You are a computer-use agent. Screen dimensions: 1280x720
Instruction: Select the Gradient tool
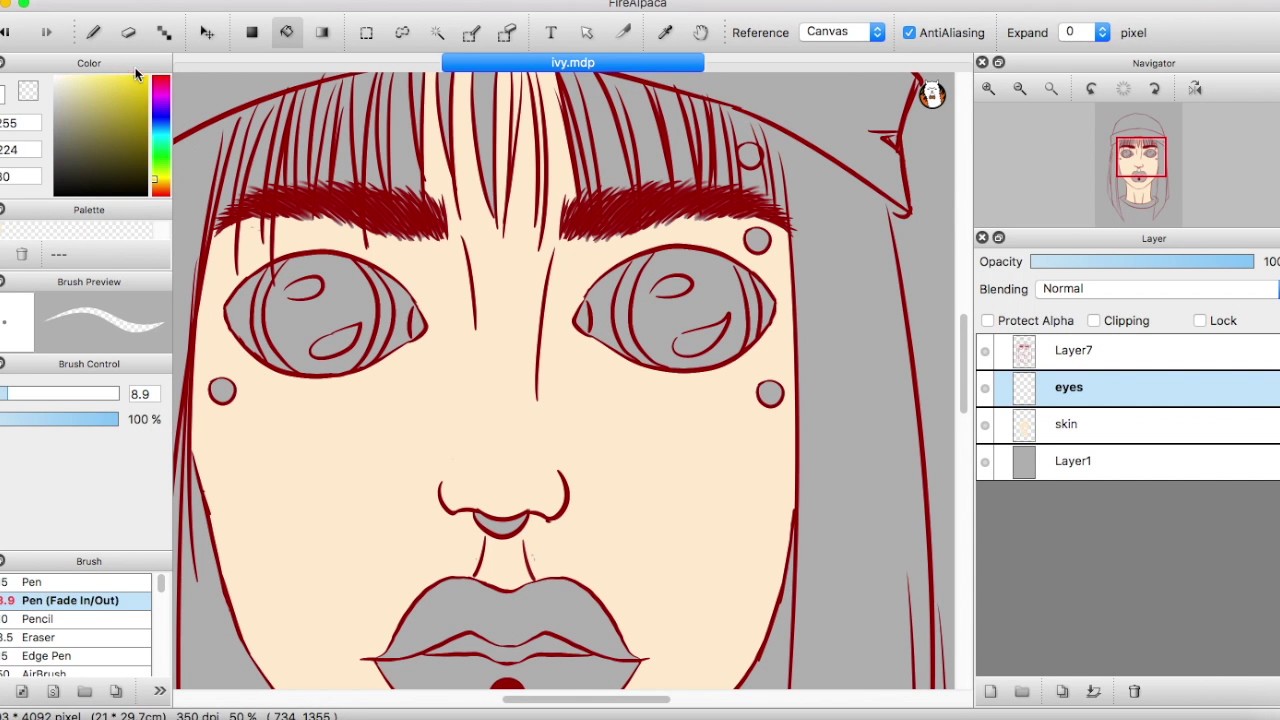322,33
